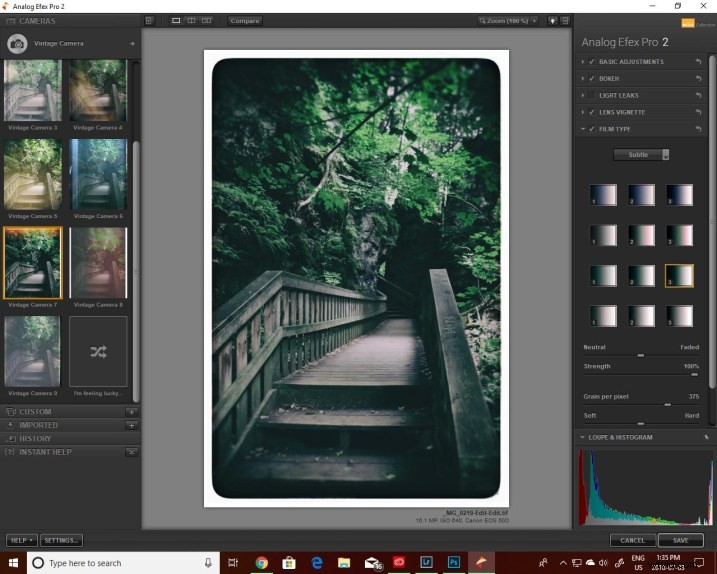Screen dimensions: 717x574
Task: Expand the Lens Vignette section
Action: point(583,112)
